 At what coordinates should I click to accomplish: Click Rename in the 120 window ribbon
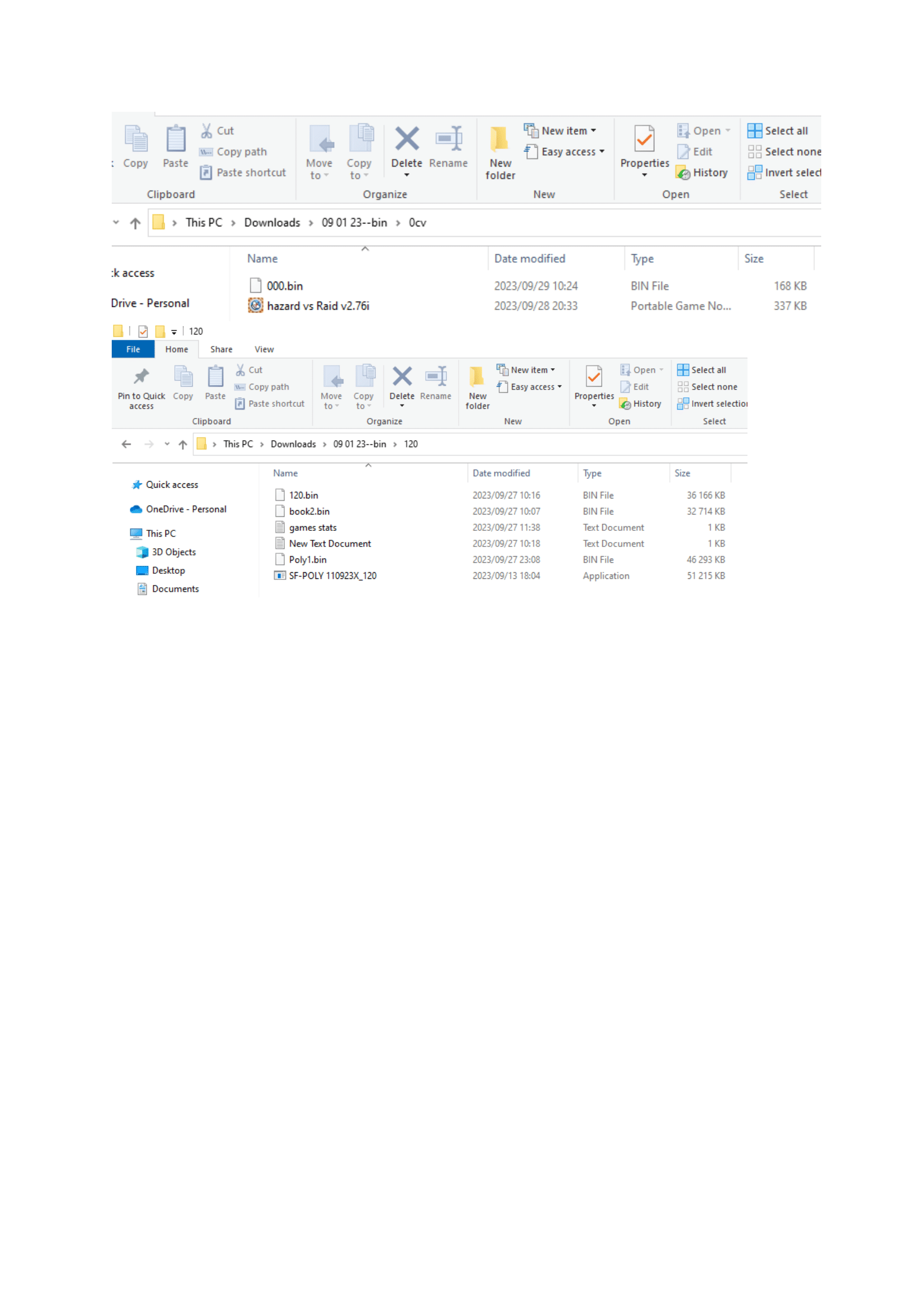coord(436,384)
